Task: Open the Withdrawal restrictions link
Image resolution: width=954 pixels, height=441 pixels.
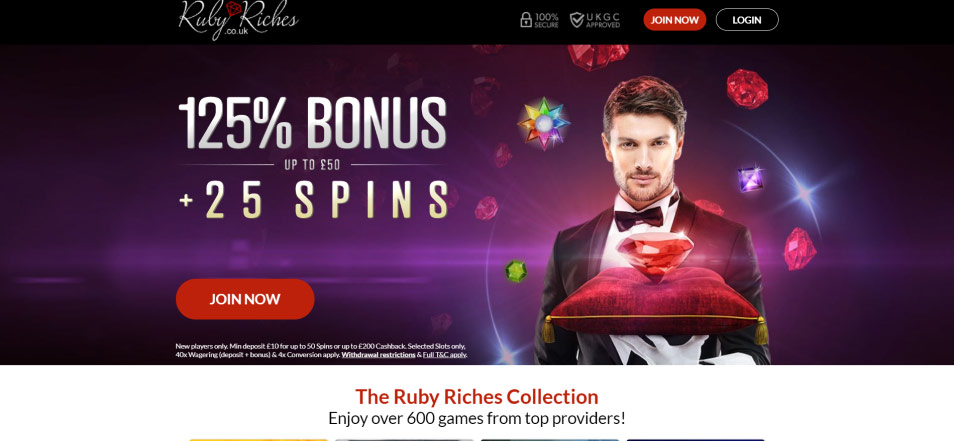Action: click(x=378, y=355)
